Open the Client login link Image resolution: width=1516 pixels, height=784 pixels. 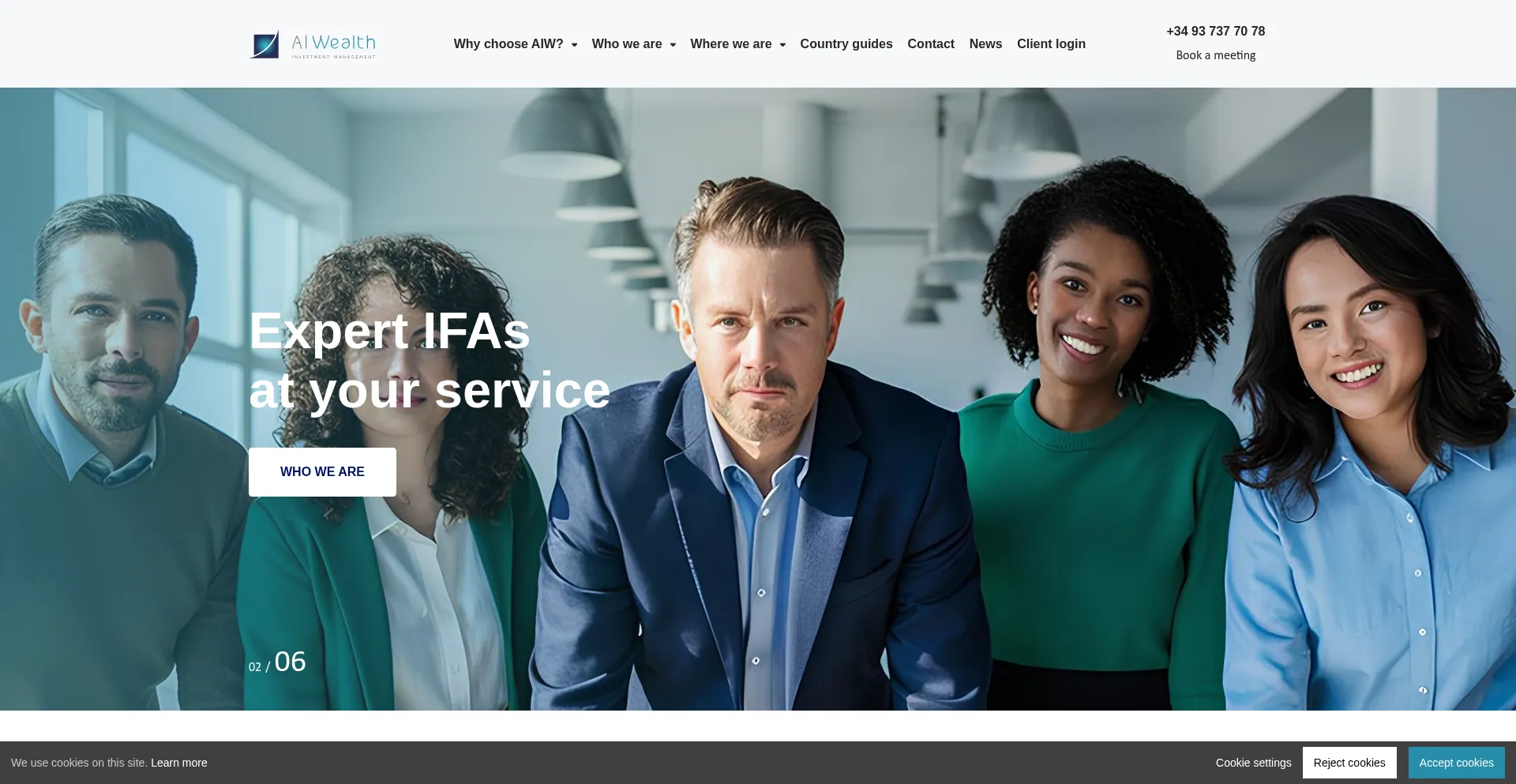pyautogui.click(x=1051, y=44)
